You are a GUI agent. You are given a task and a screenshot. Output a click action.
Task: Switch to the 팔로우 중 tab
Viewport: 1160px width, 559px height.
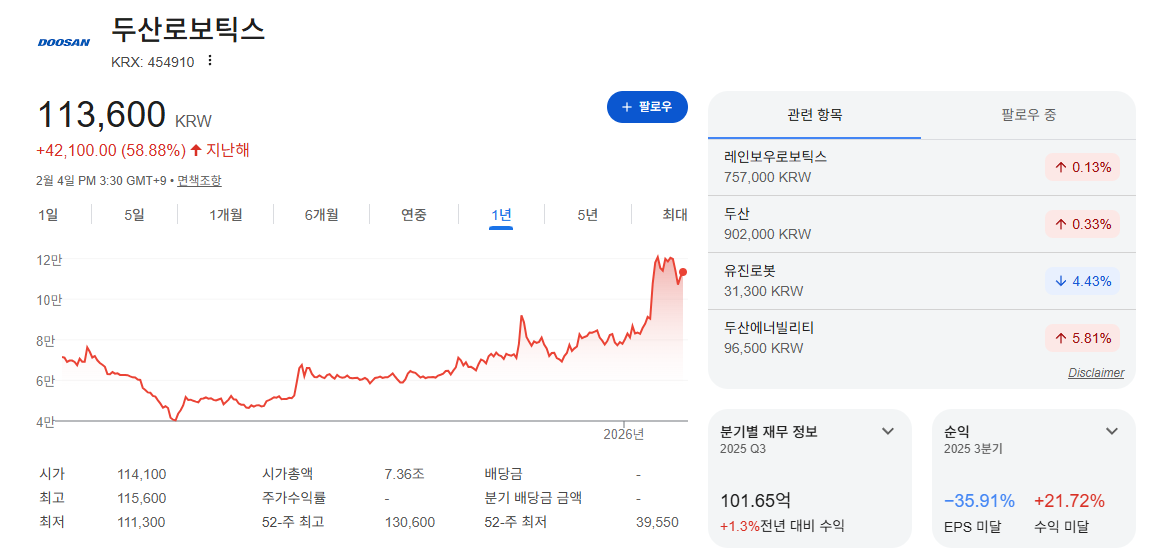tap(1028, 115)
